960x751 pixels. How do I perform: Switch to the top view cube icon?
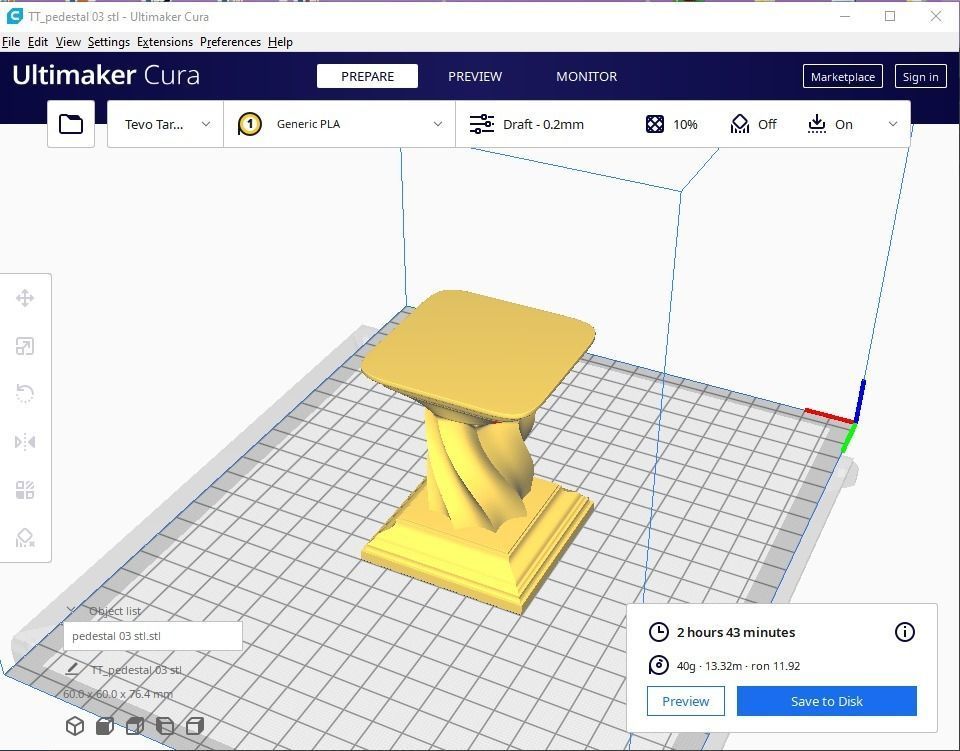(135, 726)
